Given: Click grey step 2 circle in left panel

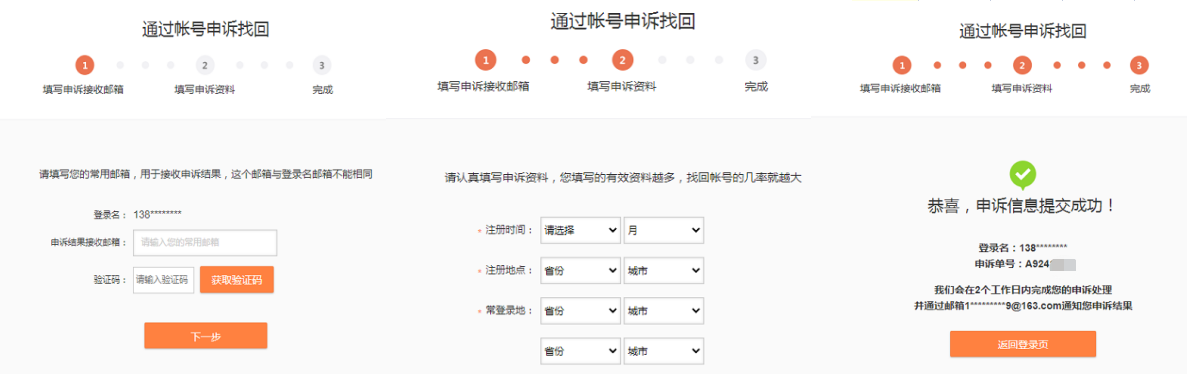Looking at the screenshot, I should [x=205, y=65].
